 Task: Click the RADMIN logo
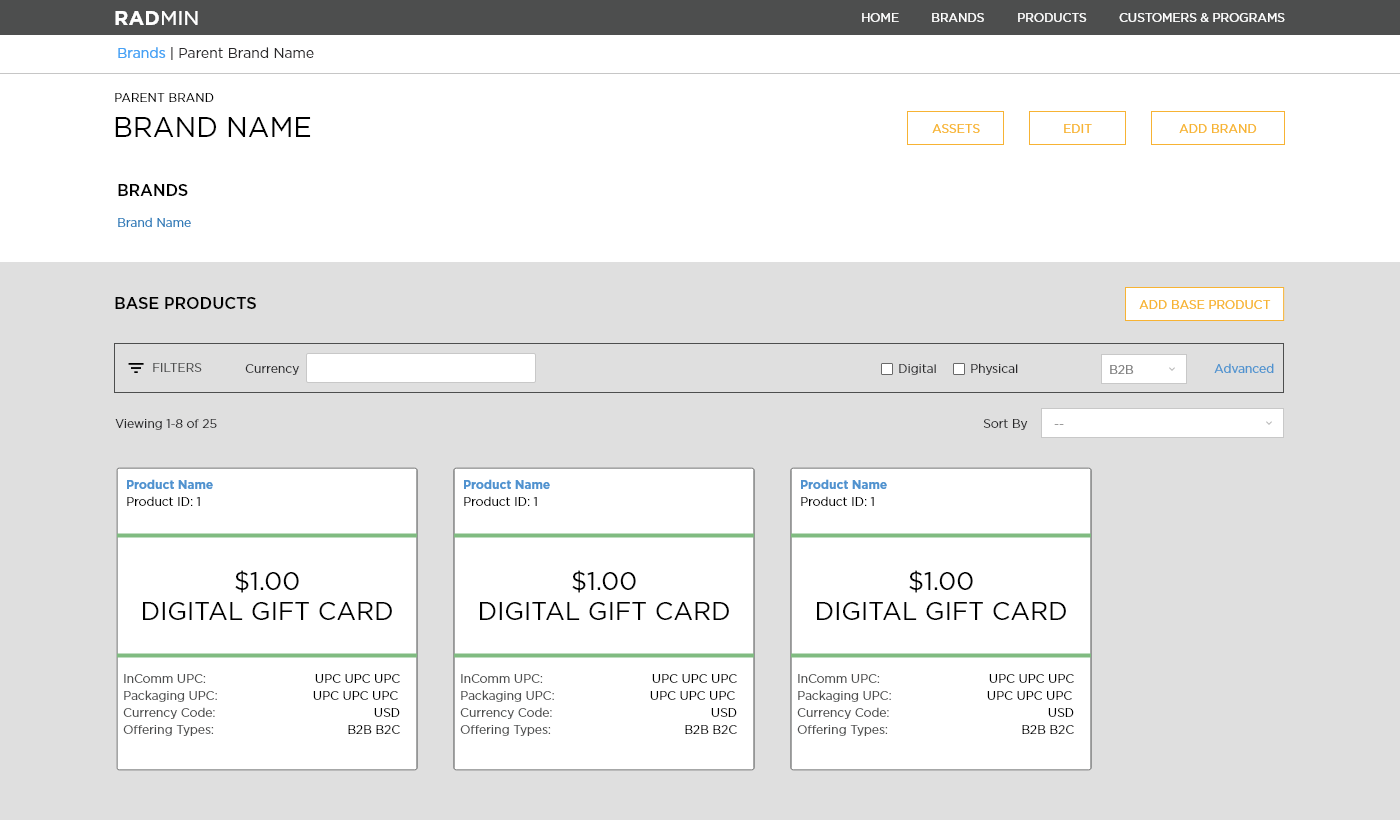tap(156, 18)
